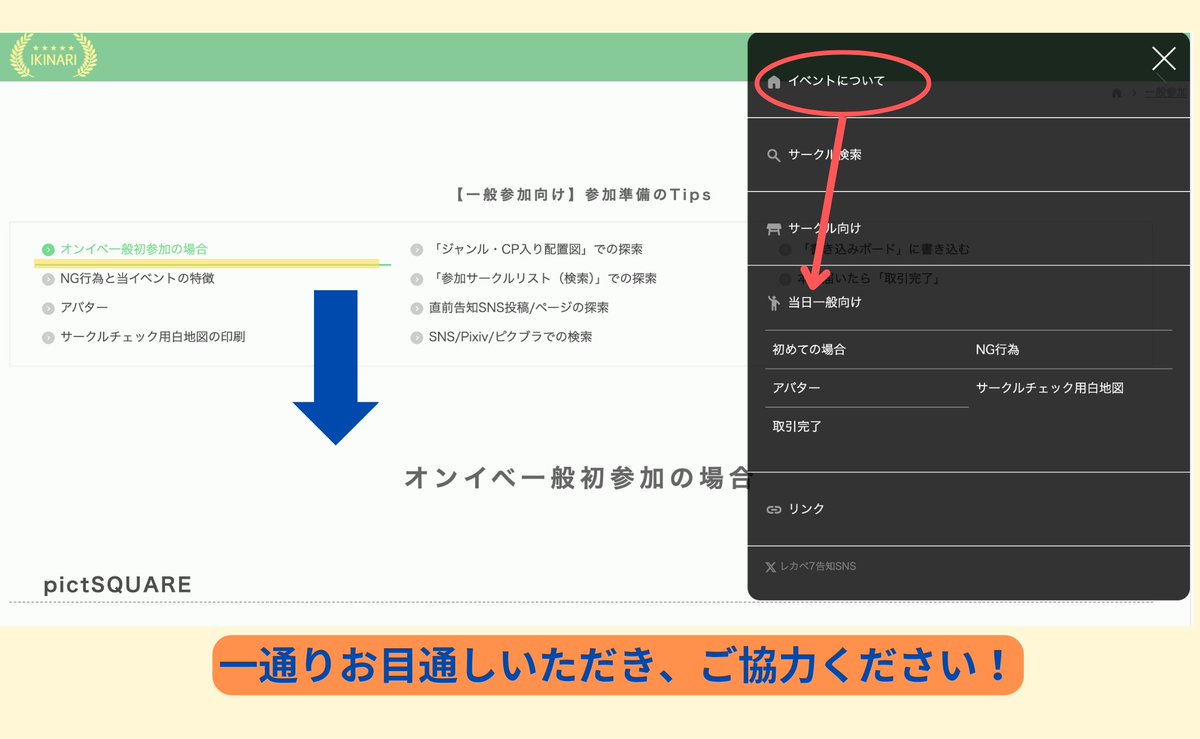
Task: Click arrow bullet beside 「参加サークルリスト（検索）」での探索
Action: pos(418,279)
